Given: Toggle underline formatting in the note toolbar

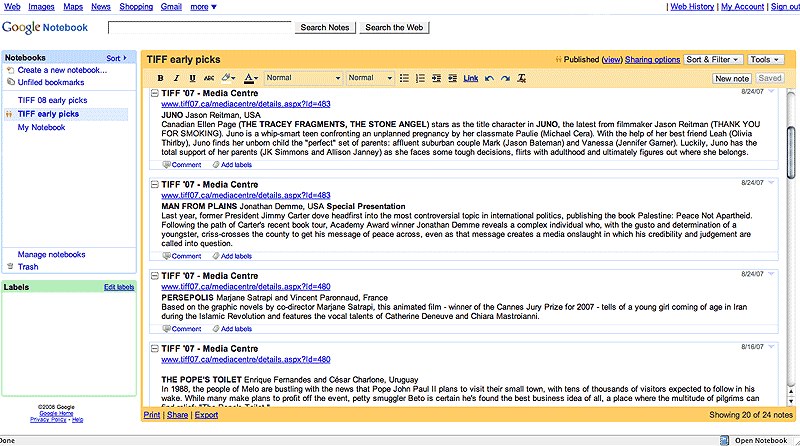Looking at the screenshot, I should click(x=192, y=78).
